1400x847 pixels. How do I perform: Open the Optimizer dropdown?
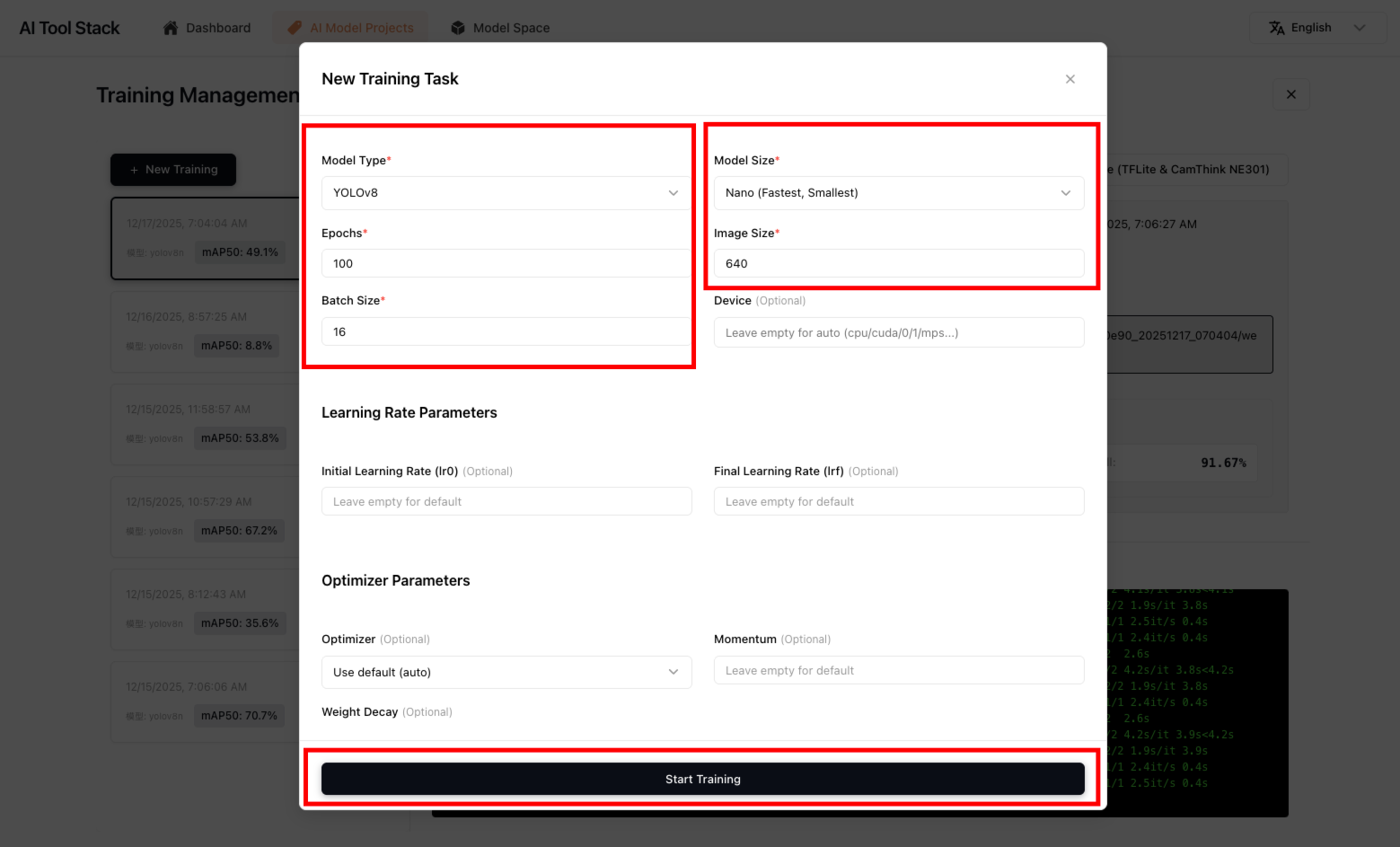tap(506, 673)
